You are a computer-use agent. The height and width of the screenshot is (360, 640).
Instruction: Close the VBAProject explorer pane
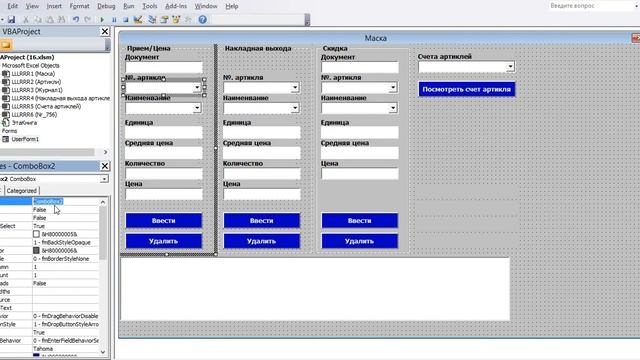click(105, 31)
